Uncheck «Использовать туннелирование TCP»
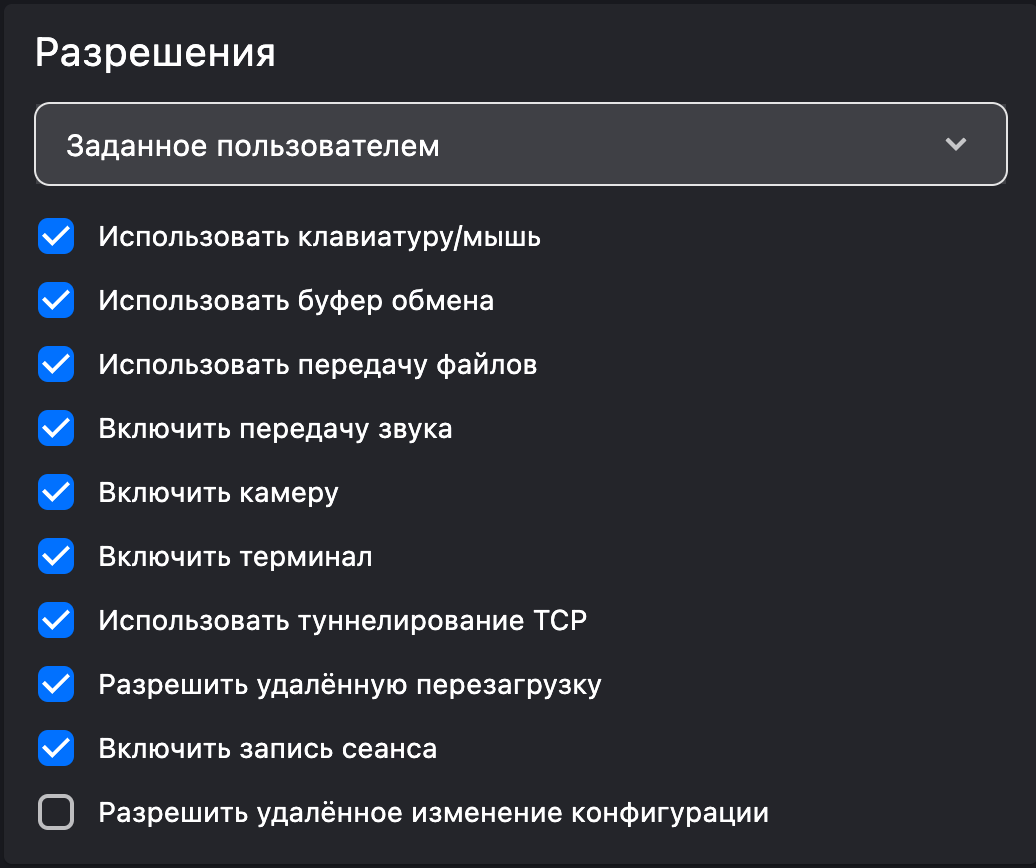Viewport: 1036px width, 868px height. click(56, 621)
